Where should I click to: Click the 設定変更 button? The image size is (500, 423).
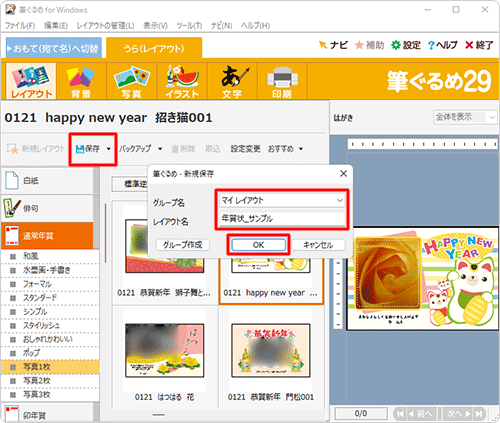245,149
